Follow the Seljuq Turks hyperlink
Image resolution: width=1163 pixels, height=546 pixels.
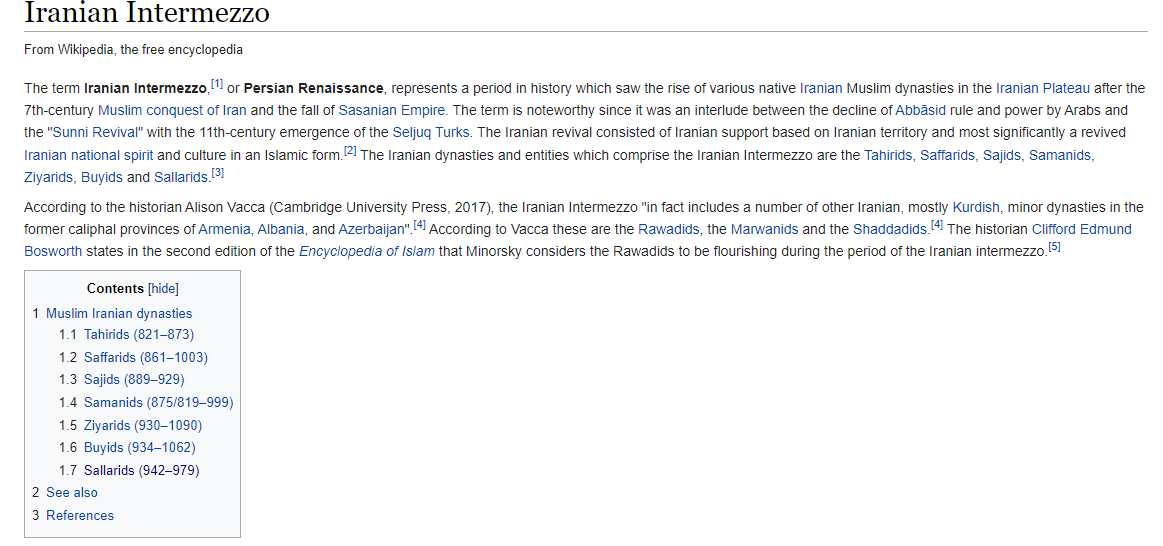tap(431, 133)
